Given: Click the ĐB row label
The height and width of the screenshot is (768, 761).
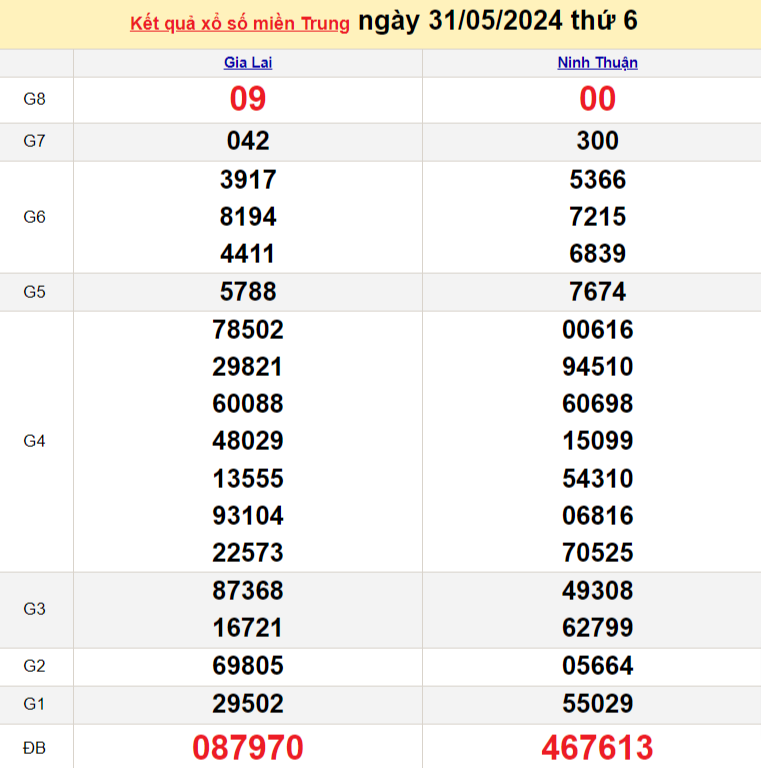Looking at the screenshot, I should tap(35, 747).
